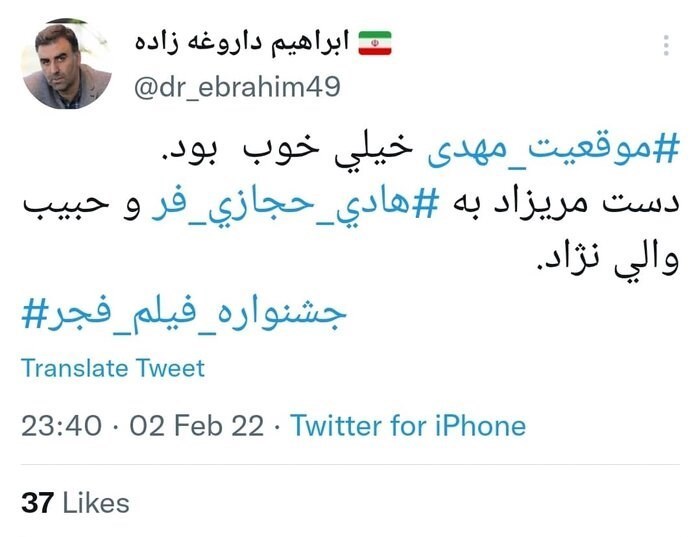Click Translate Tweet

(113, 367)
